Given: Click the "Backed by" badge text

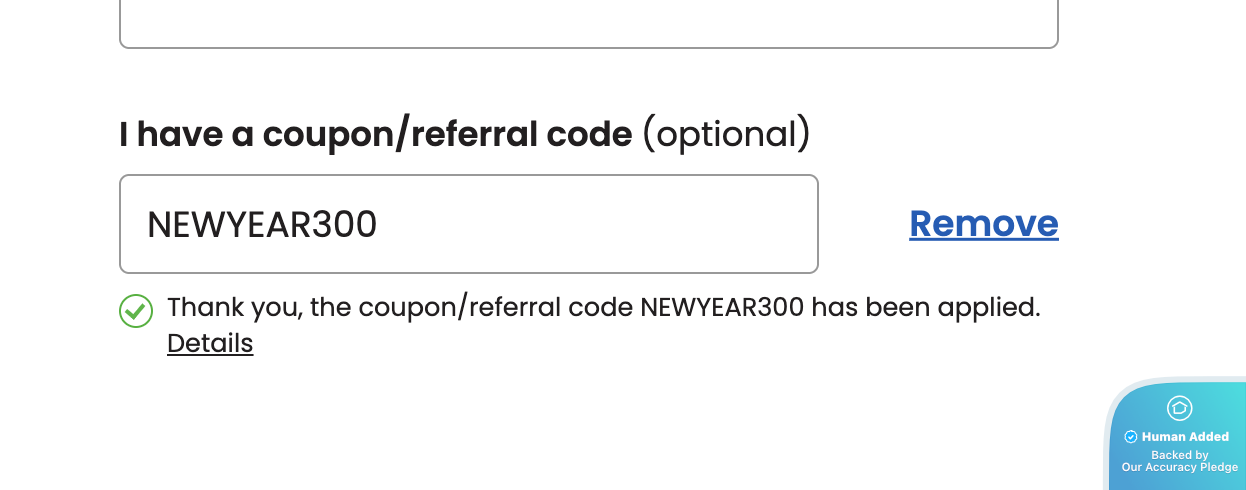Looking at the screenshot, I should [1180, 455].
